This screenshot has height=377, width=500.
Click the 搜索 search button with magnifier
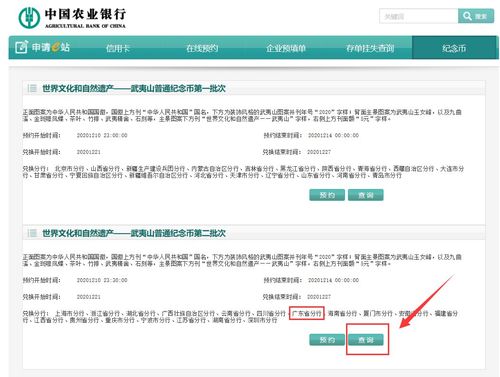[476, 16]
